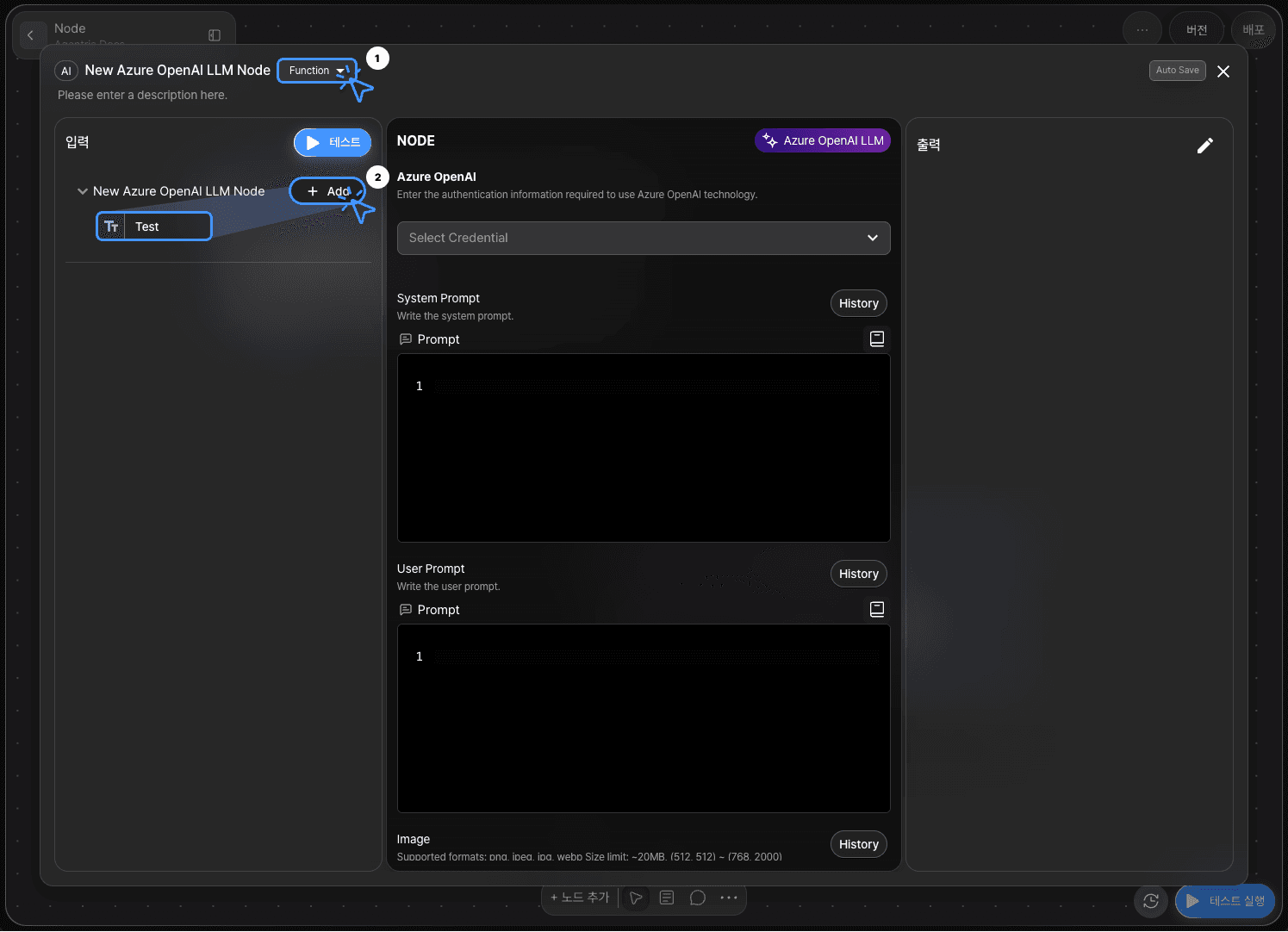Screen dimensions: 1288x932
Task: Open the Select Credential dropdown
Action: tap(644, 238)
